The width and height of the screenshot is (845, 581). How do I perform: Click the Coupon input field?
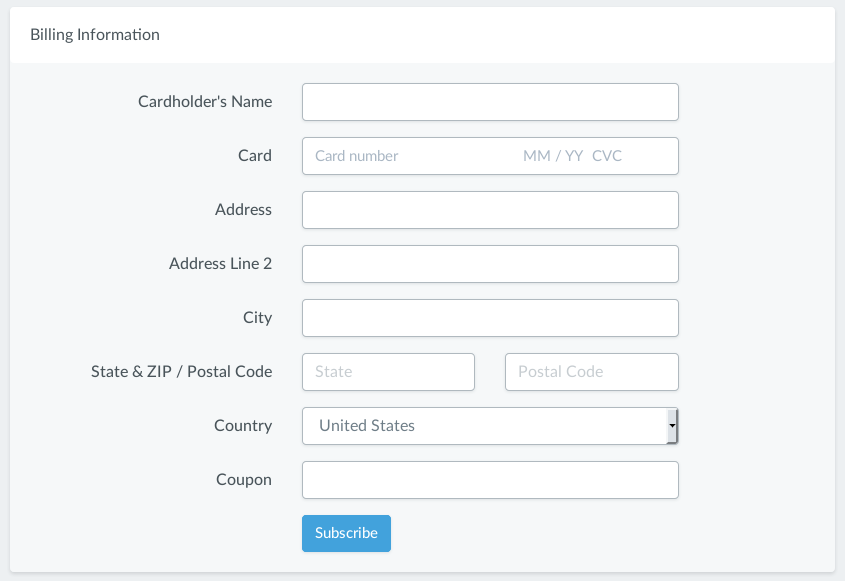coord(490,480)
